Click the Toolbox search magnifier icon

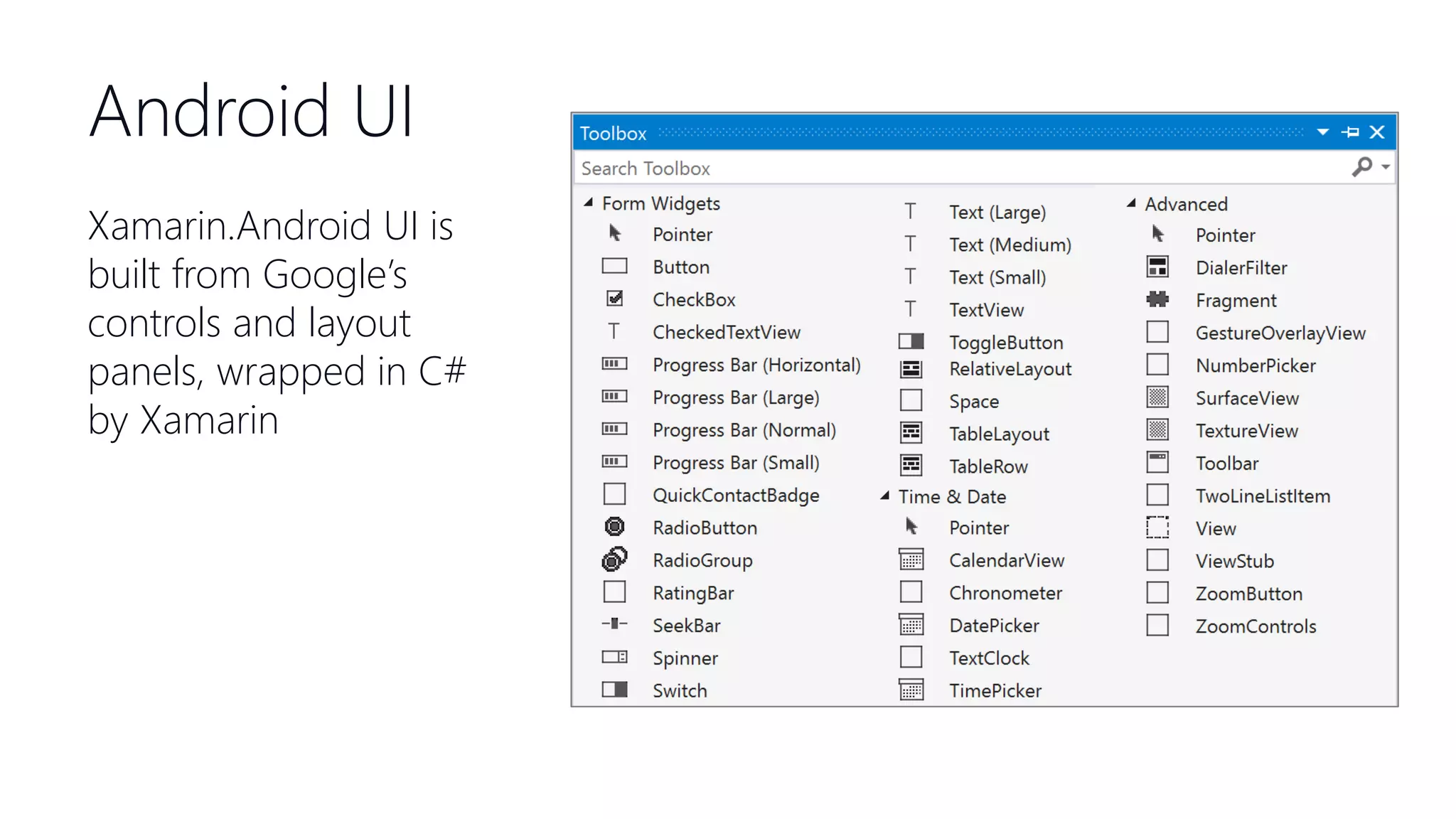tap(1362, 167)
